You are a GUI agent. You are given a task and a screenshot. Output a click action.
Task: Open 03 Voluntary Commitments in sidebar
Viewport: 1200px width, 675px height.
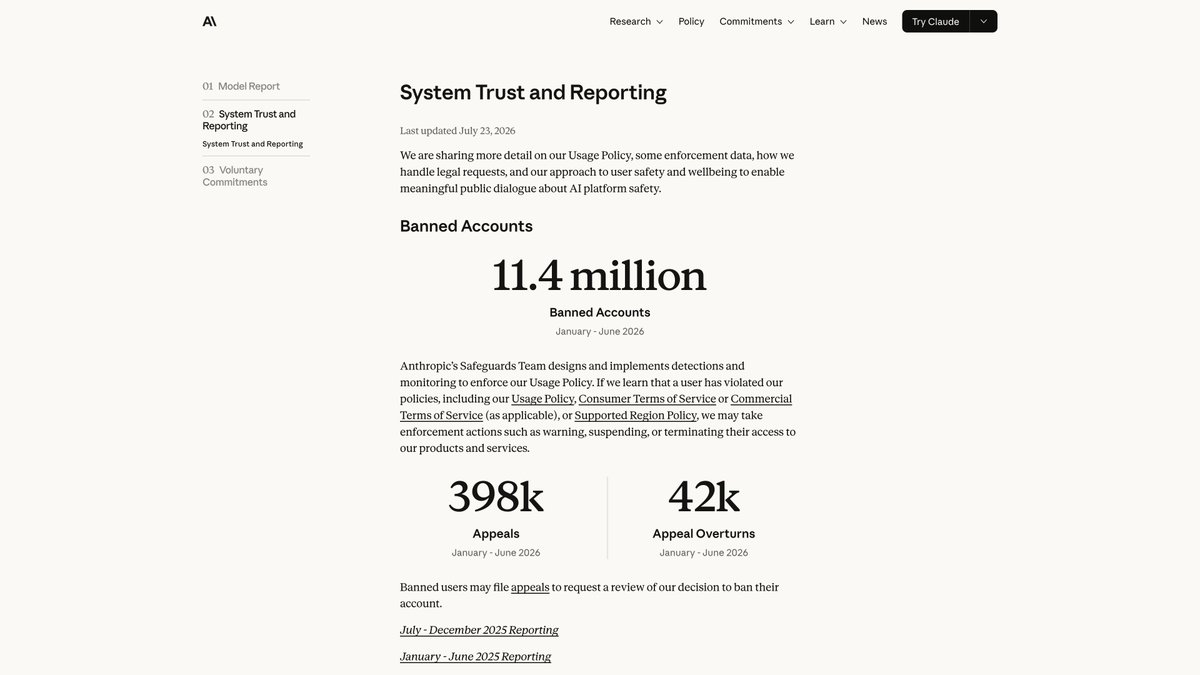tap(235, 176)
